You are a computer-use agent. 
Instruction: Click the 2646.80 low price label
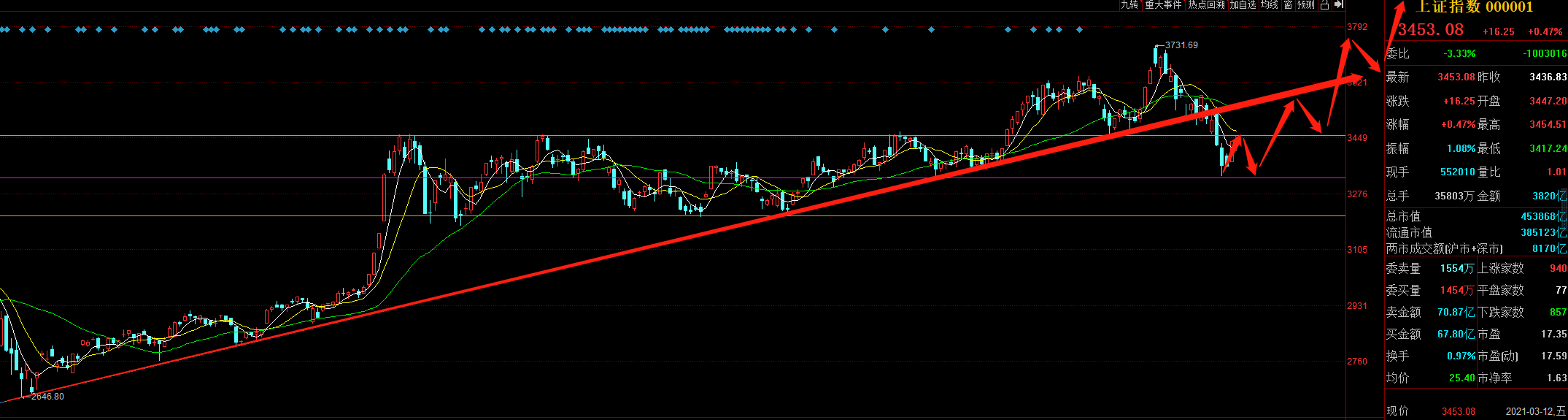pos(47,397)
